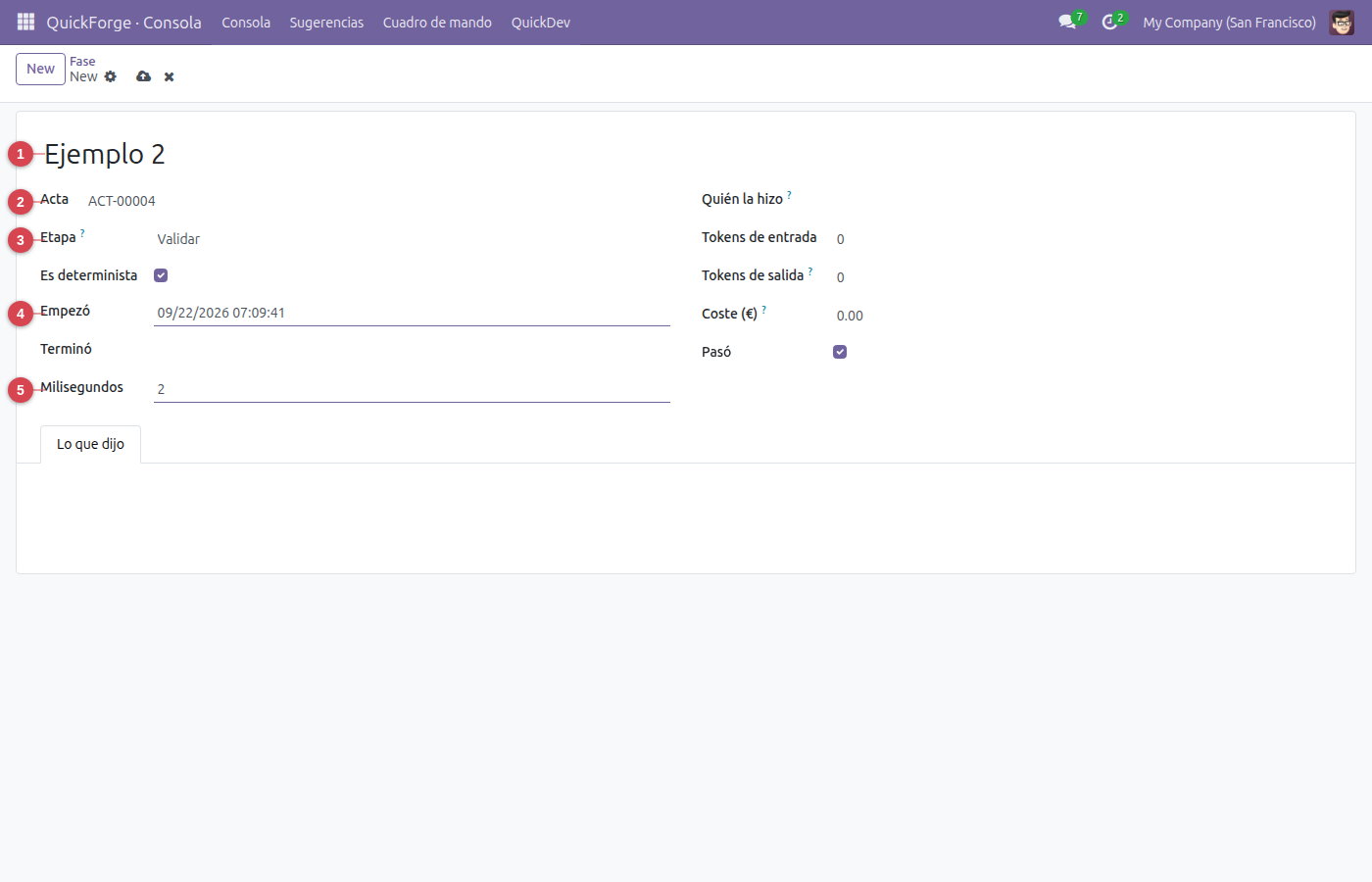Screen dimensions: 1372x882
Task: Open the gear actions menu beside New
Action: [x=111, y=76]
